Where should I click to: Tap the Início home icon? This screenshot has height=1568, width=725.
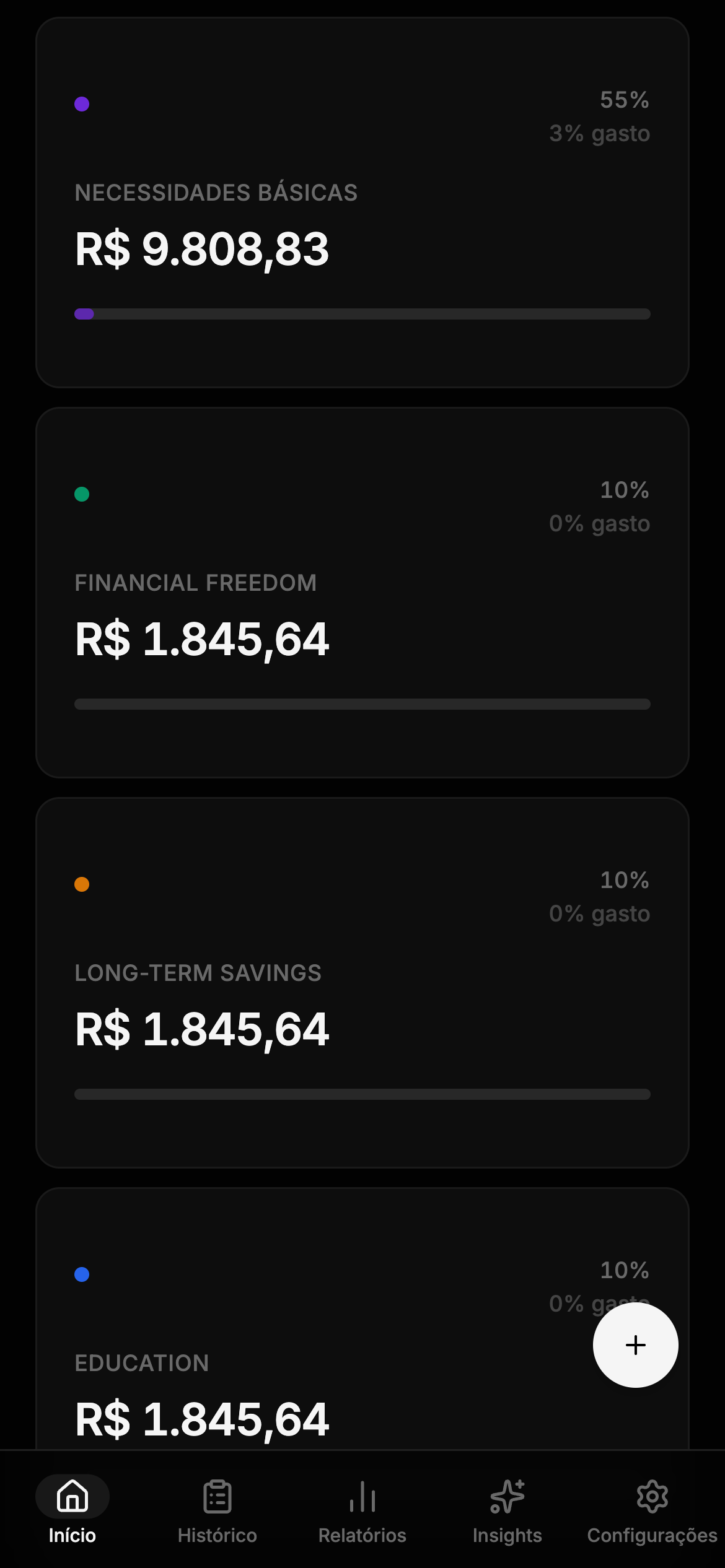(x=72, y=1496)
